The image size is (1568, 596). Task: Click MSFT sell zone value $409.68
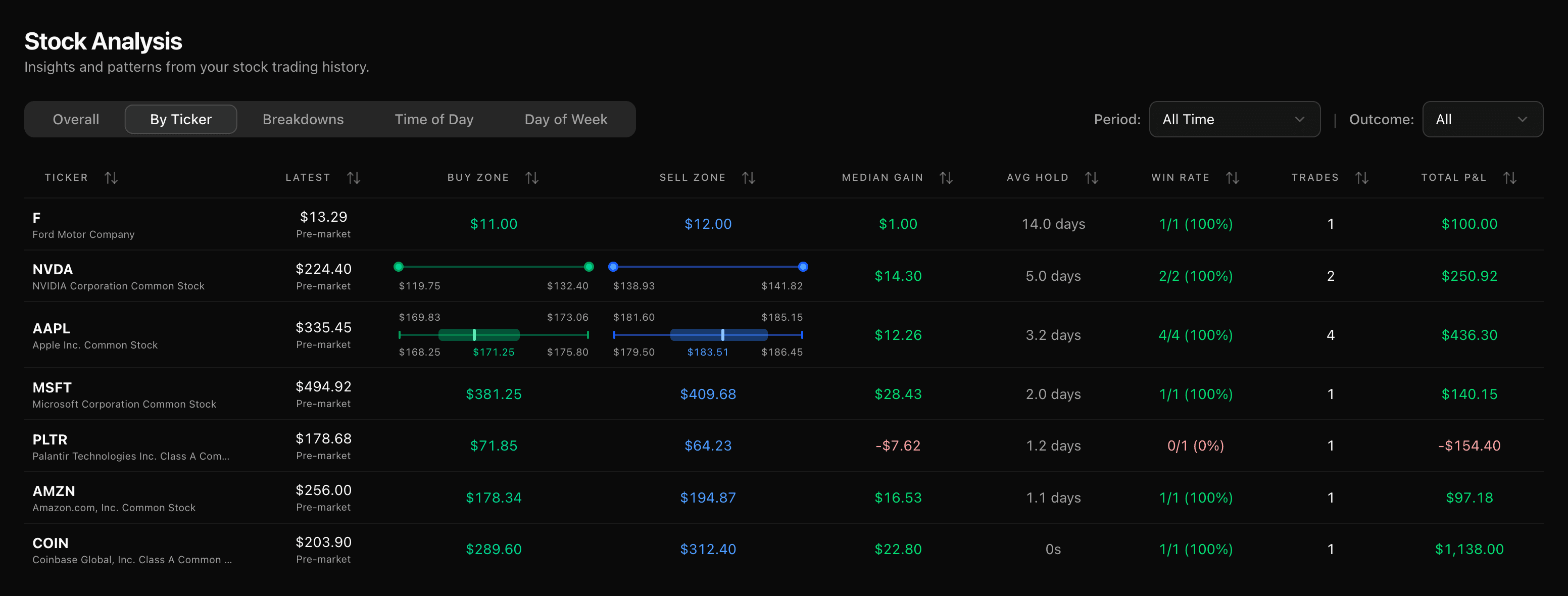(x=708, y=394)
